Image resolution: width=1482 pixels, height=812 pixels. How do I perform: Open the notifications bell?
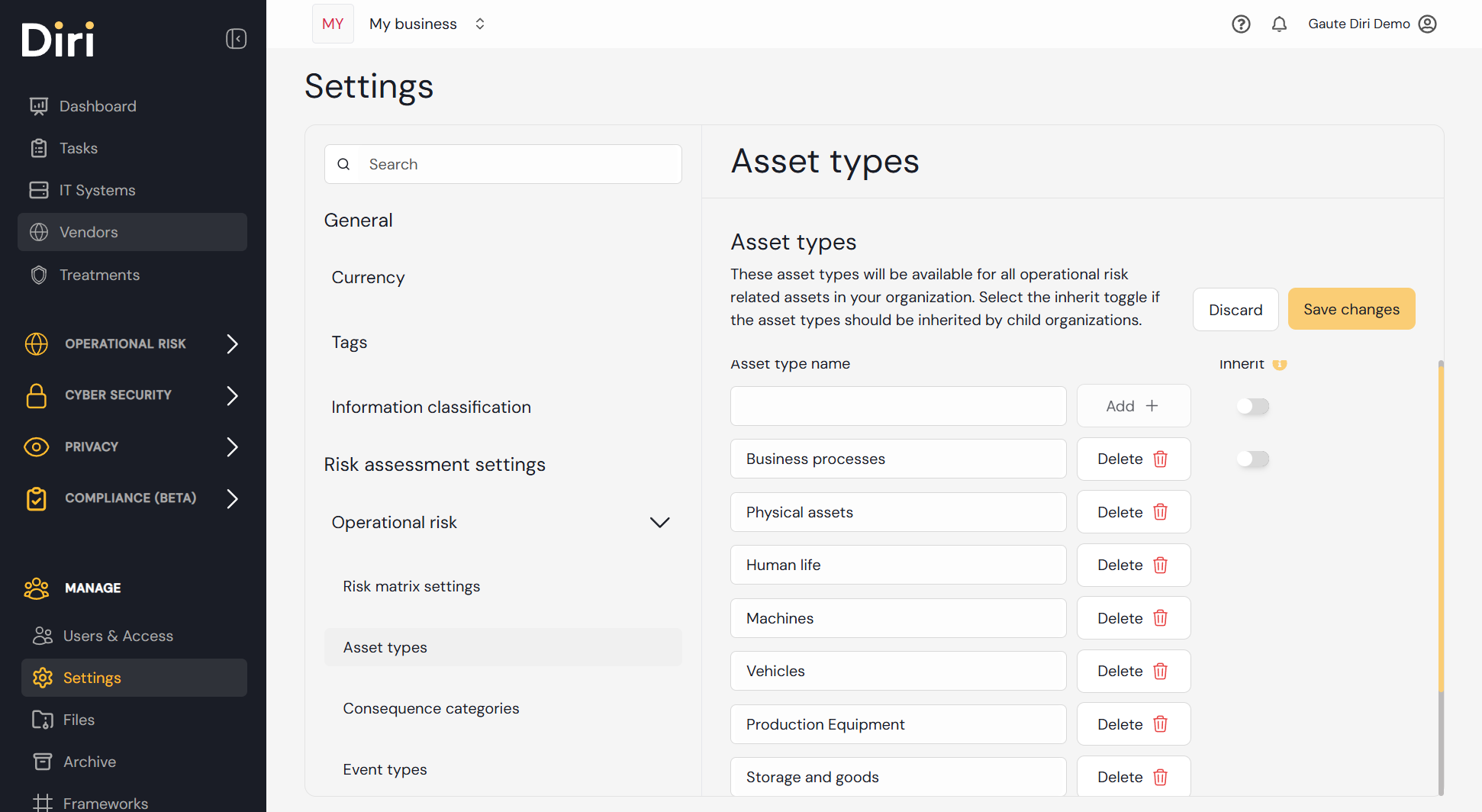click(x=1279, y=24)
